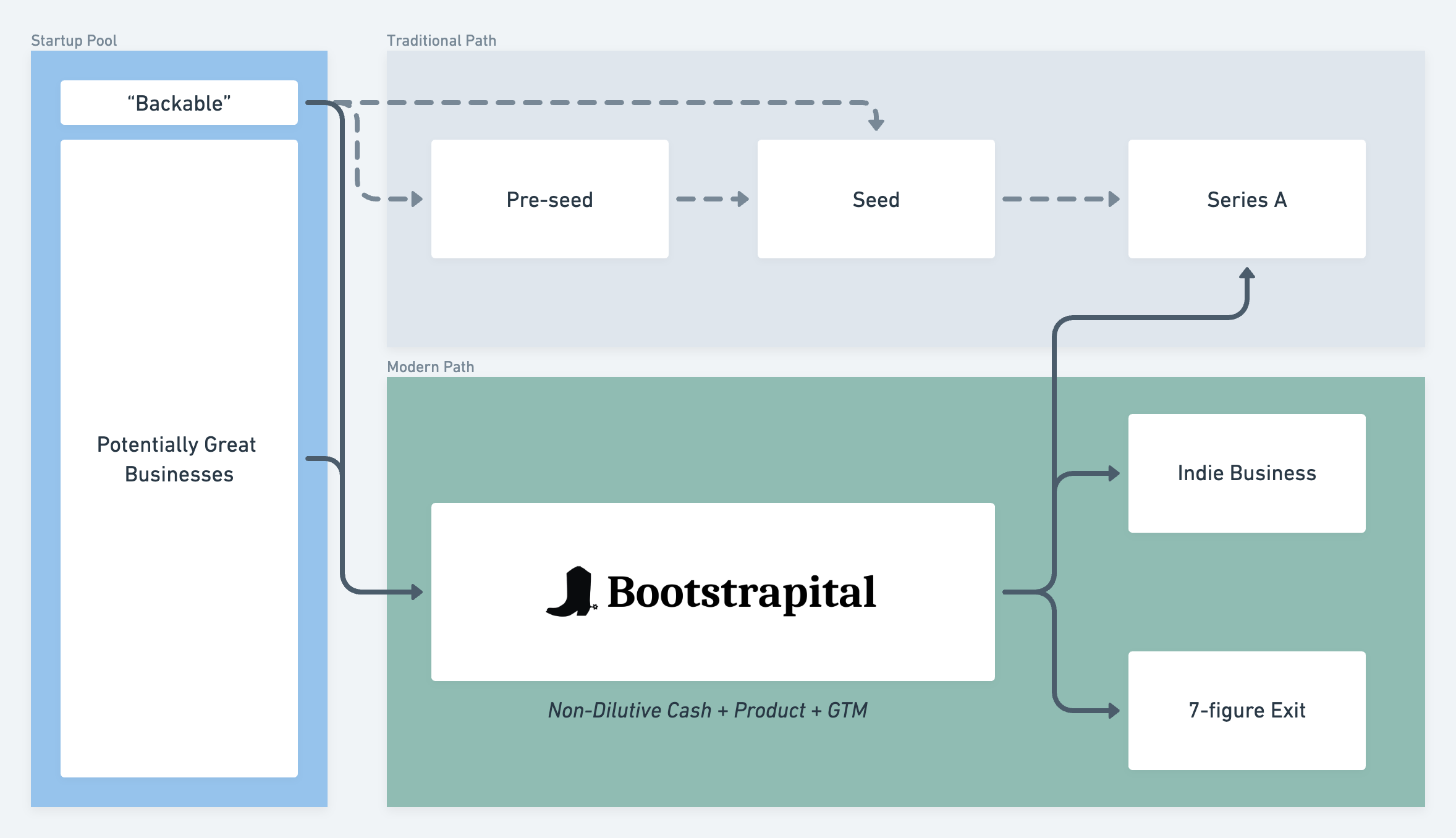This screenshot has width=1456, height=838.
Task: Select the Indie Business box
Action: point(1247,473)
